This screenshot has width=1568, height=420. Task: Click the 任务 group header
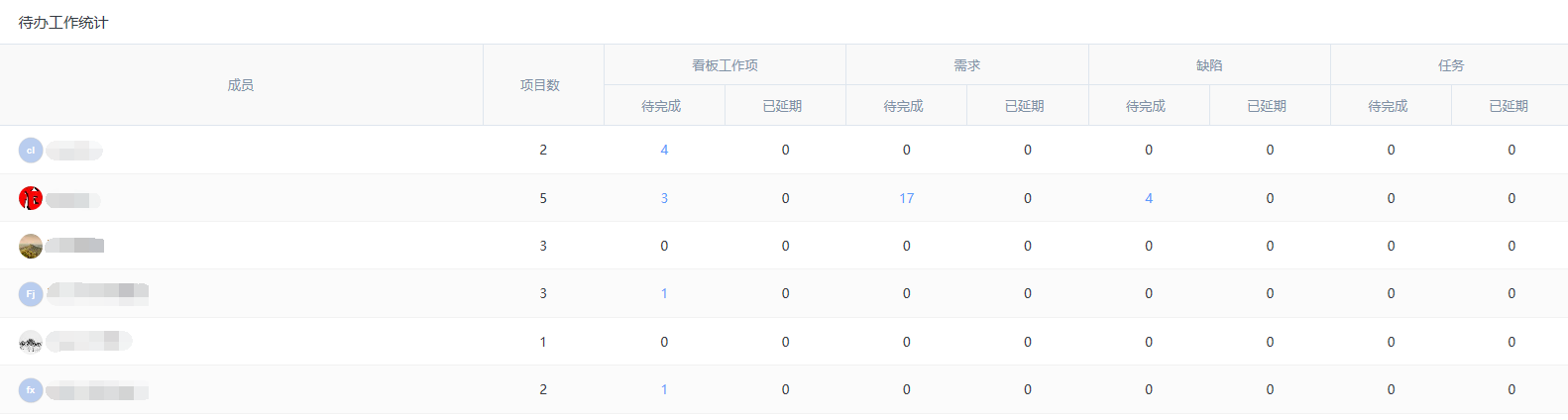pos(1451,65)
